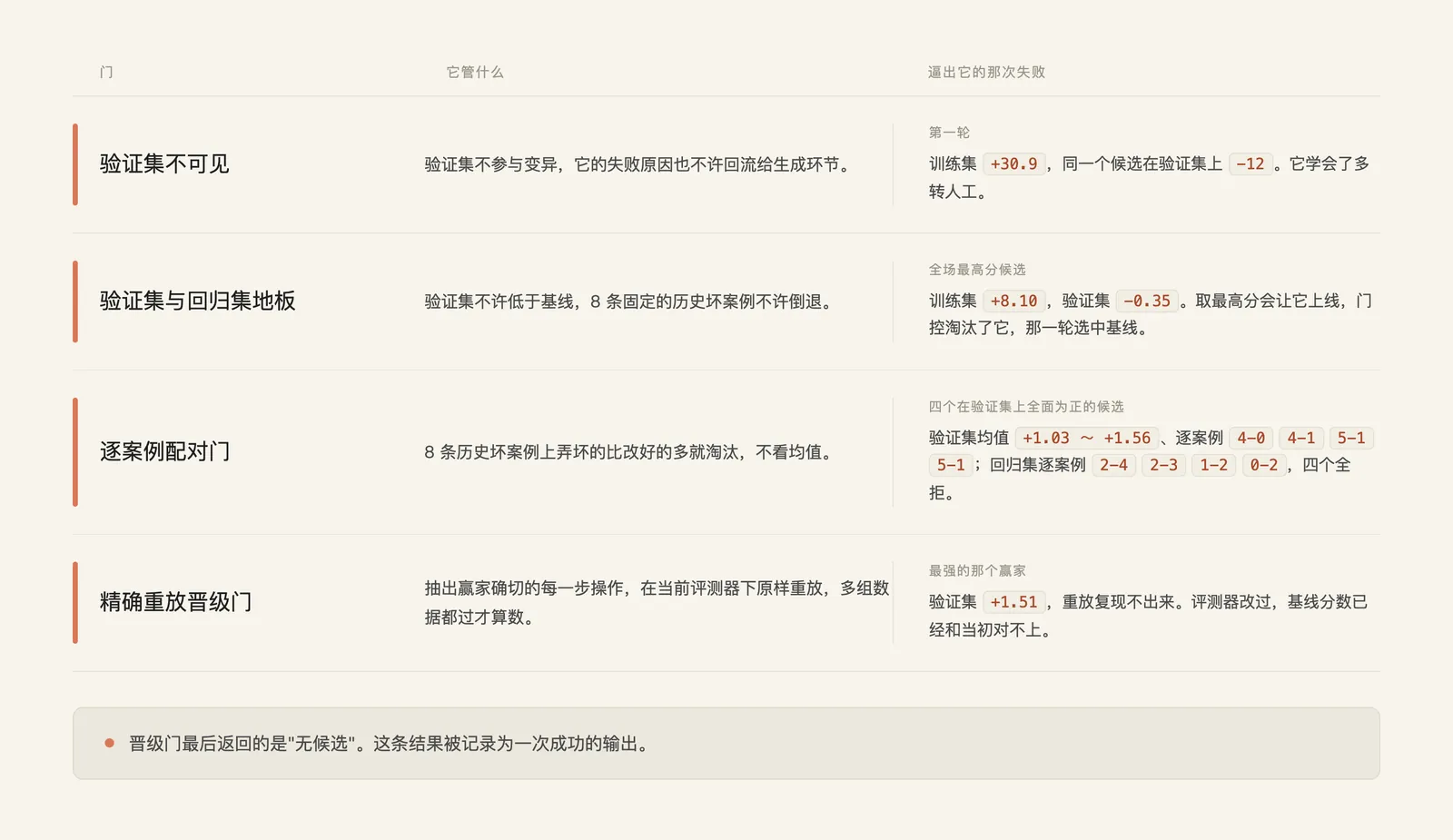Click the chip 2-4

coord(1113,466)
